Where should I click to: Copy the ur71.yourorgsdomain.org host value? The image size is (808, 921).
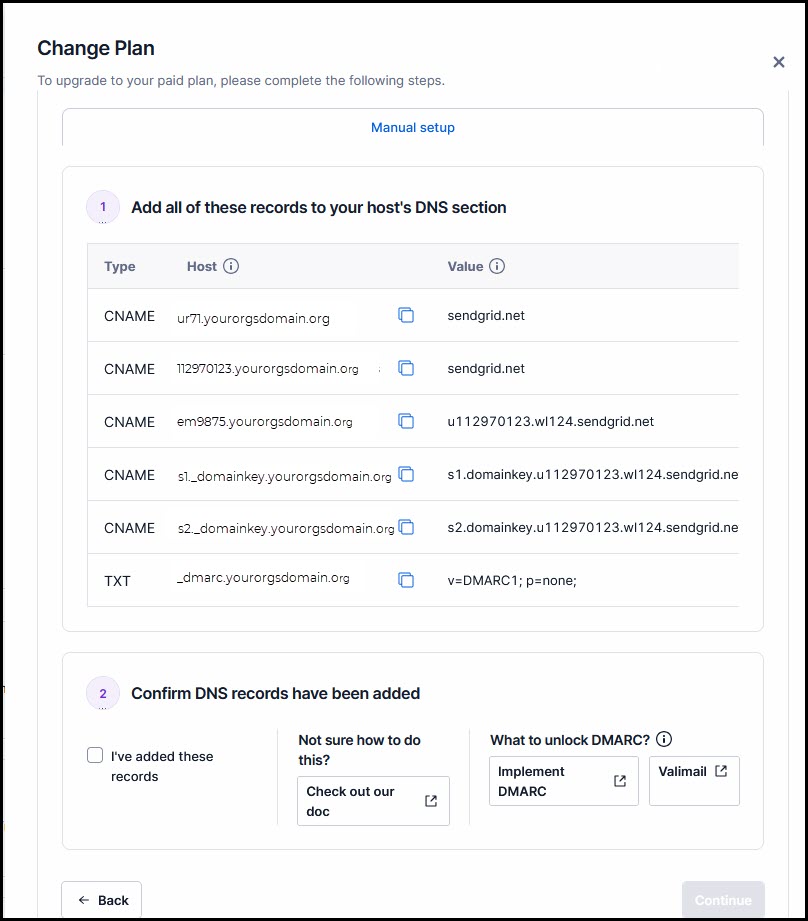click(406, 315)
